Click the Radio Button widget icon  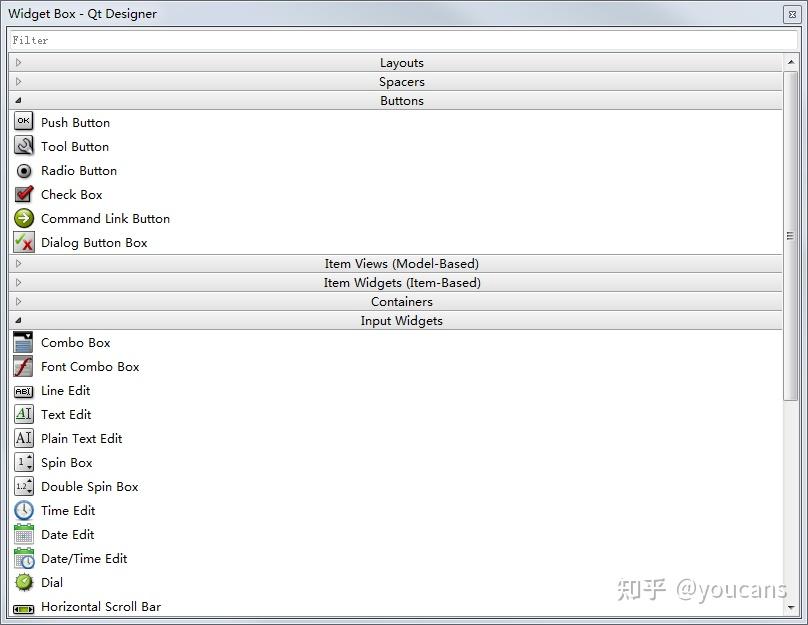coord(24,170)
